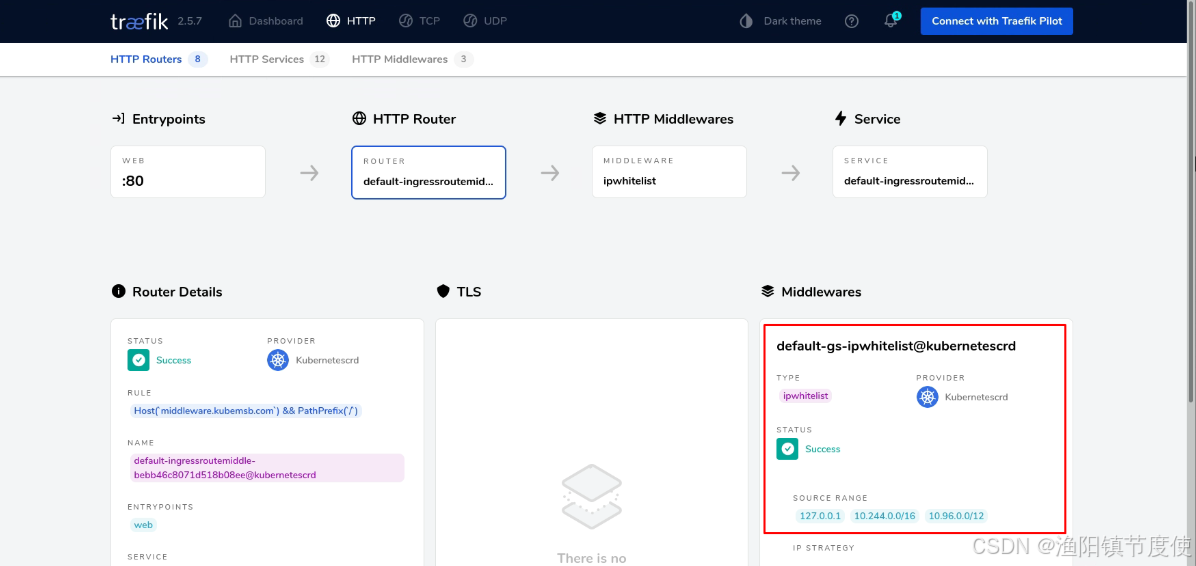Open the default-ingressroutemid service card
This screenshot has width=1196, height=566.
[910, 172]
